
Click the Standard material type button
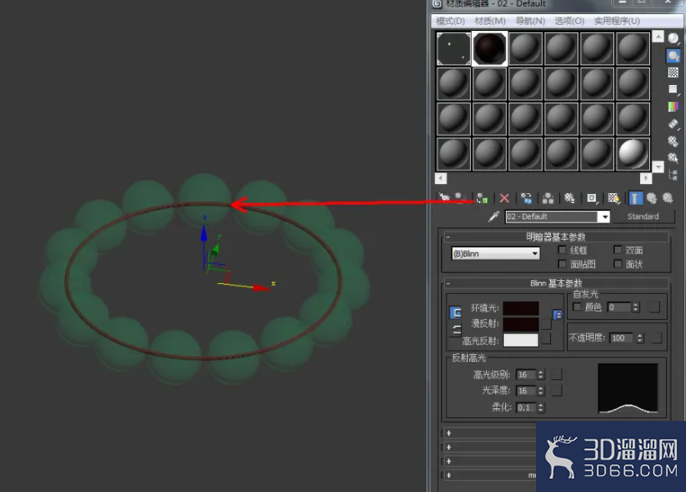point(643,216)
